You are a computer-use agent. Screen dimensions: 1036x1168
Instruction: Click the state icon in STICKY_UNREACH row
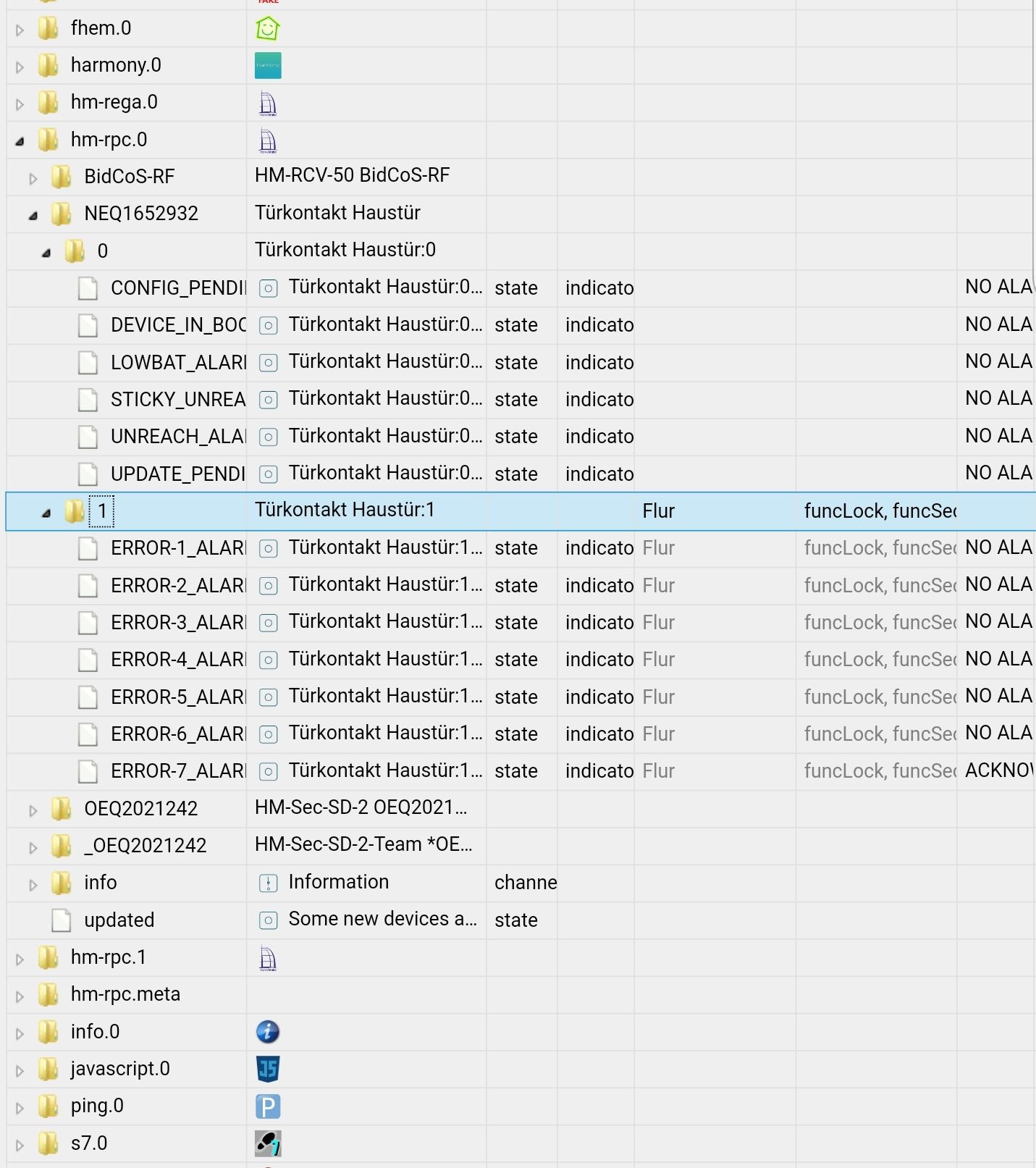[268, 400]
